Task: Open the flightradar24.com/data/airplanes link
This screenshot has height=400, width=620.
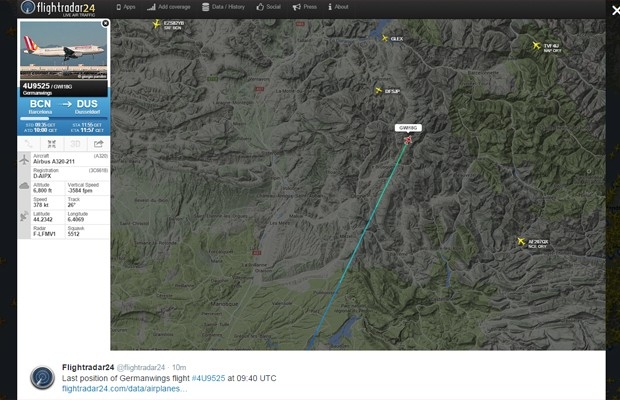Action: (x=125, y=389)
